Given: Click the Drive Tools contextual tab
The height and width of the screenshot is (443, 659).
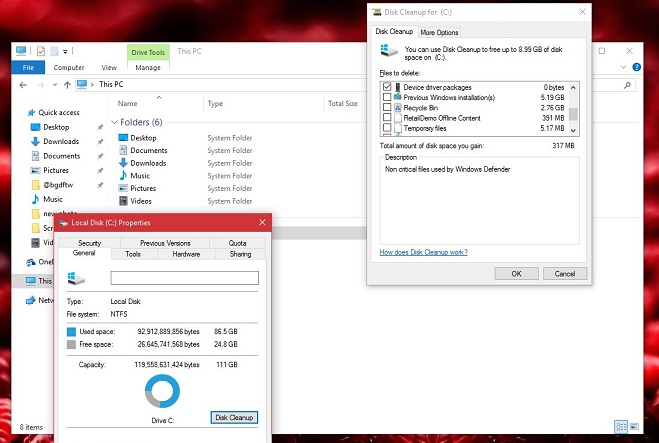Looking at the screenshot, I should coord(148,52).
